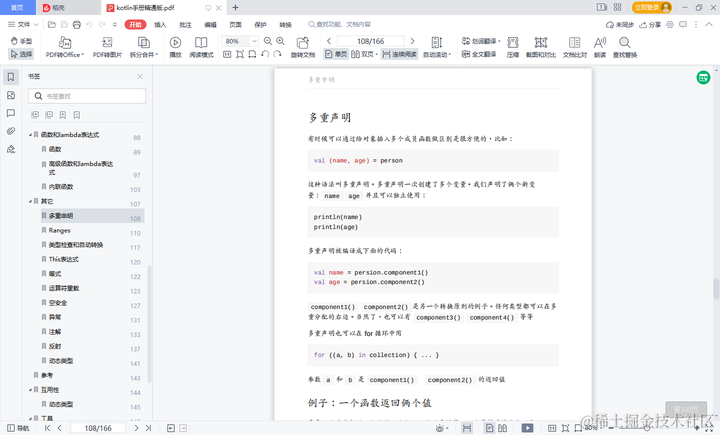
Task: Zoom in with magnifier plus icon
Action: coord(281,41)
